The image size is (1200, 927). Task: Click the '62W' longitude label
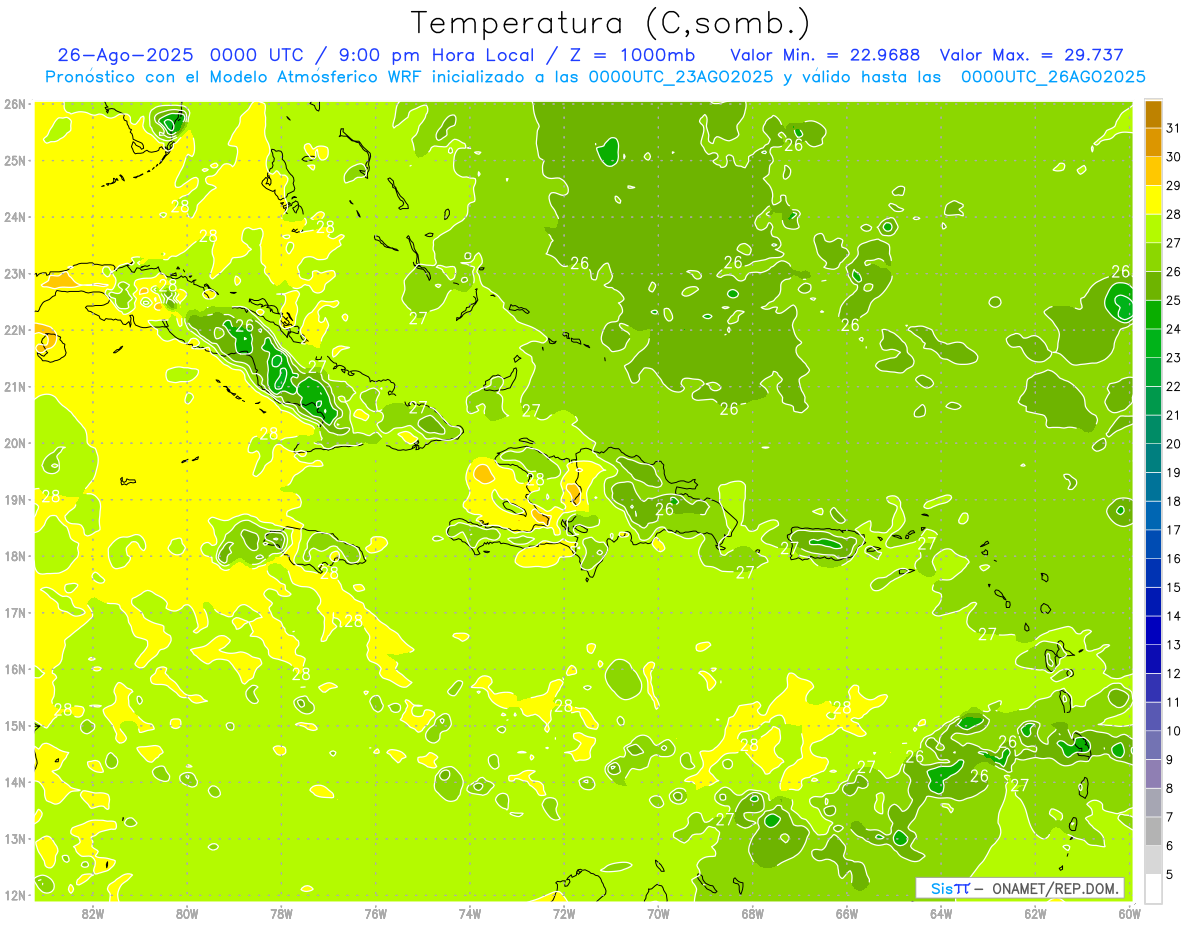(1036, 913)
